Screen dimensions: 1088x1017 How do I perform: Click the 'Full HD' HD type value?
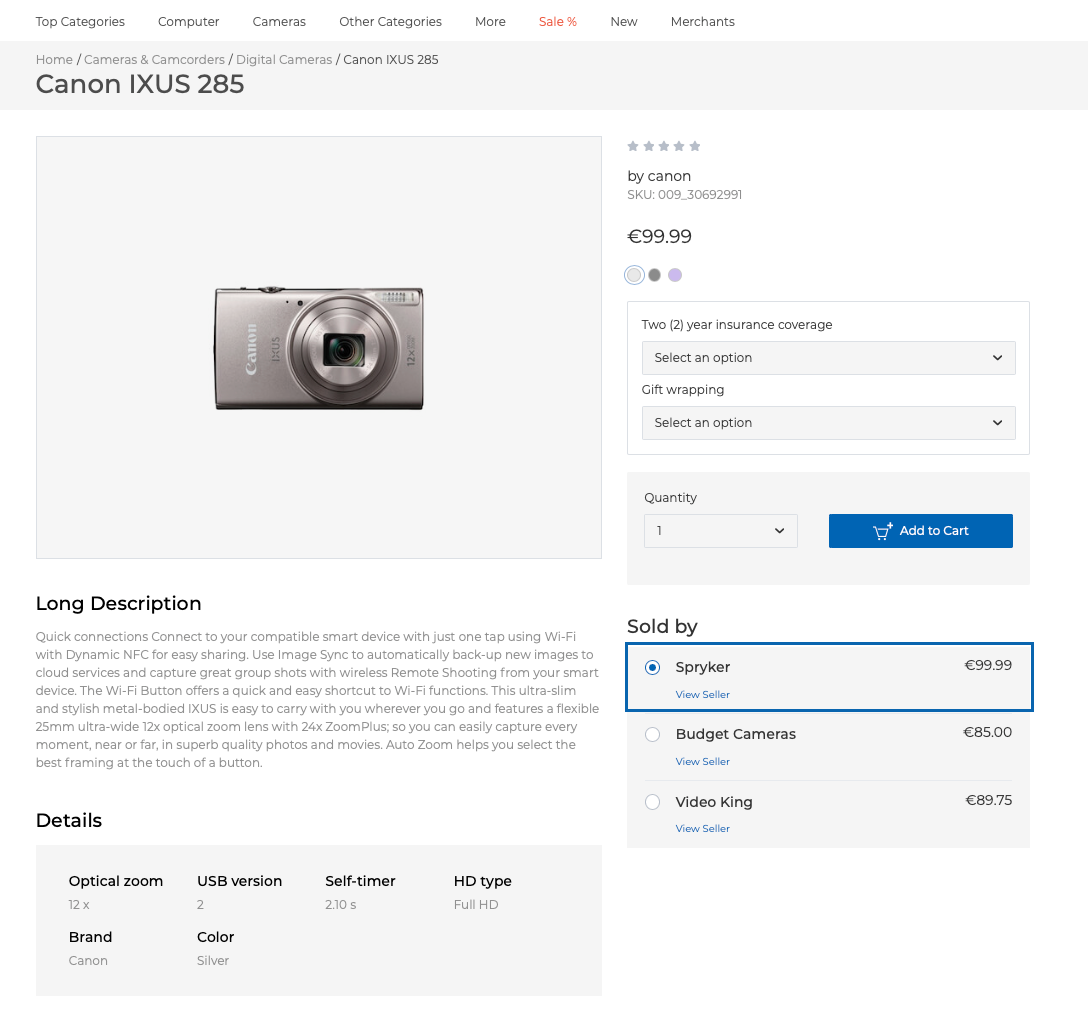click(476, 905)
